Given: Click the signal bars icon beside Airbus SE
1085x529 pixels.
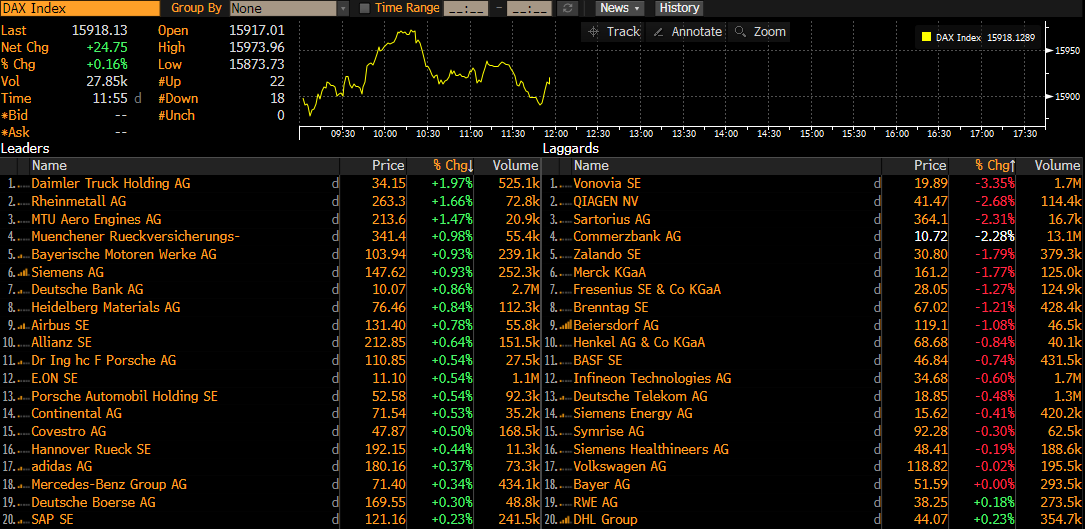Looking at the screenshot, I should pyautogui.click(x=22, y=325).
